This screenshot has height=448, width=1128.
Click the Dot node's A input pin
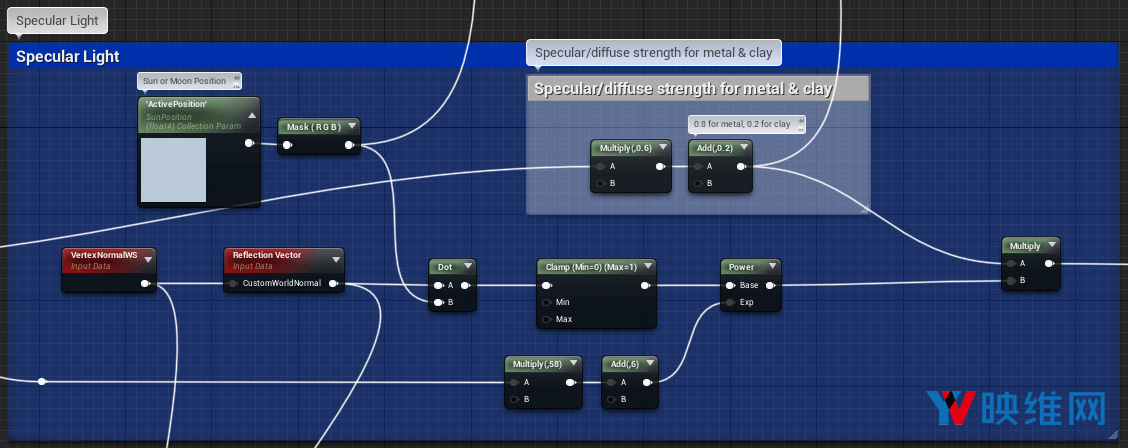coord(438,285)
